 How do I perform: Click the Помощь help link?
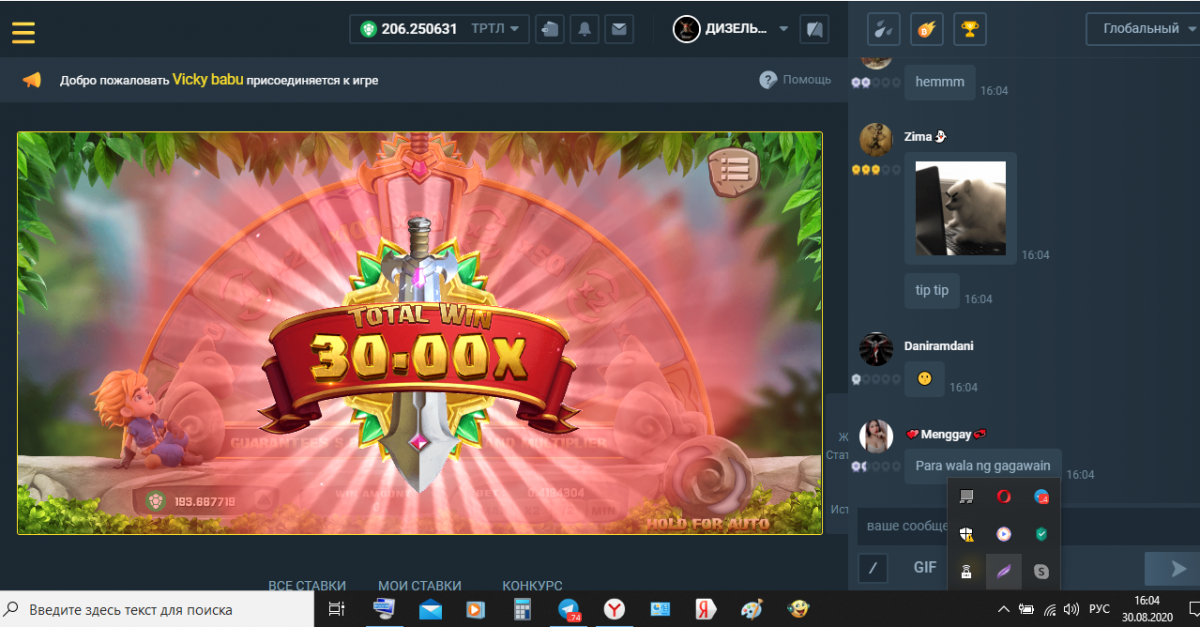coord(795,80)
